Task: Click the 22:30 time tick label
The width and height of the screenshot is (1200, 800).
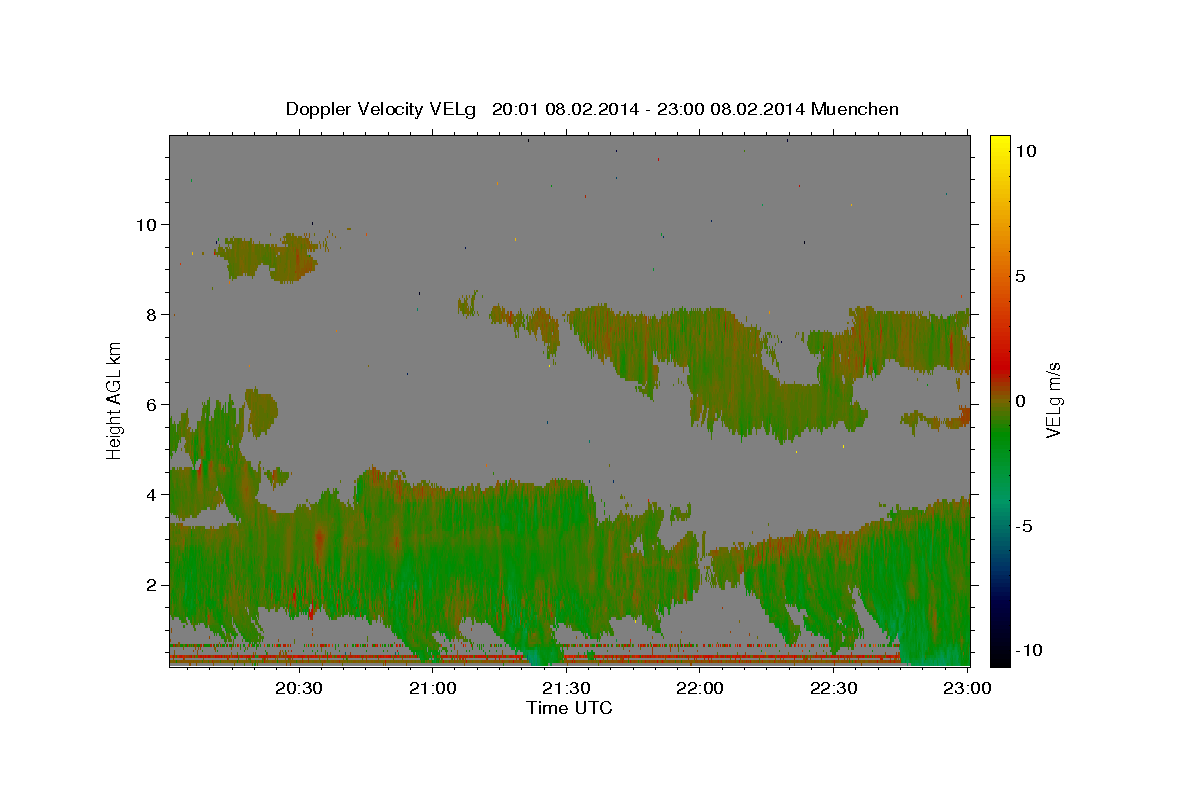Action: point(833,688)
